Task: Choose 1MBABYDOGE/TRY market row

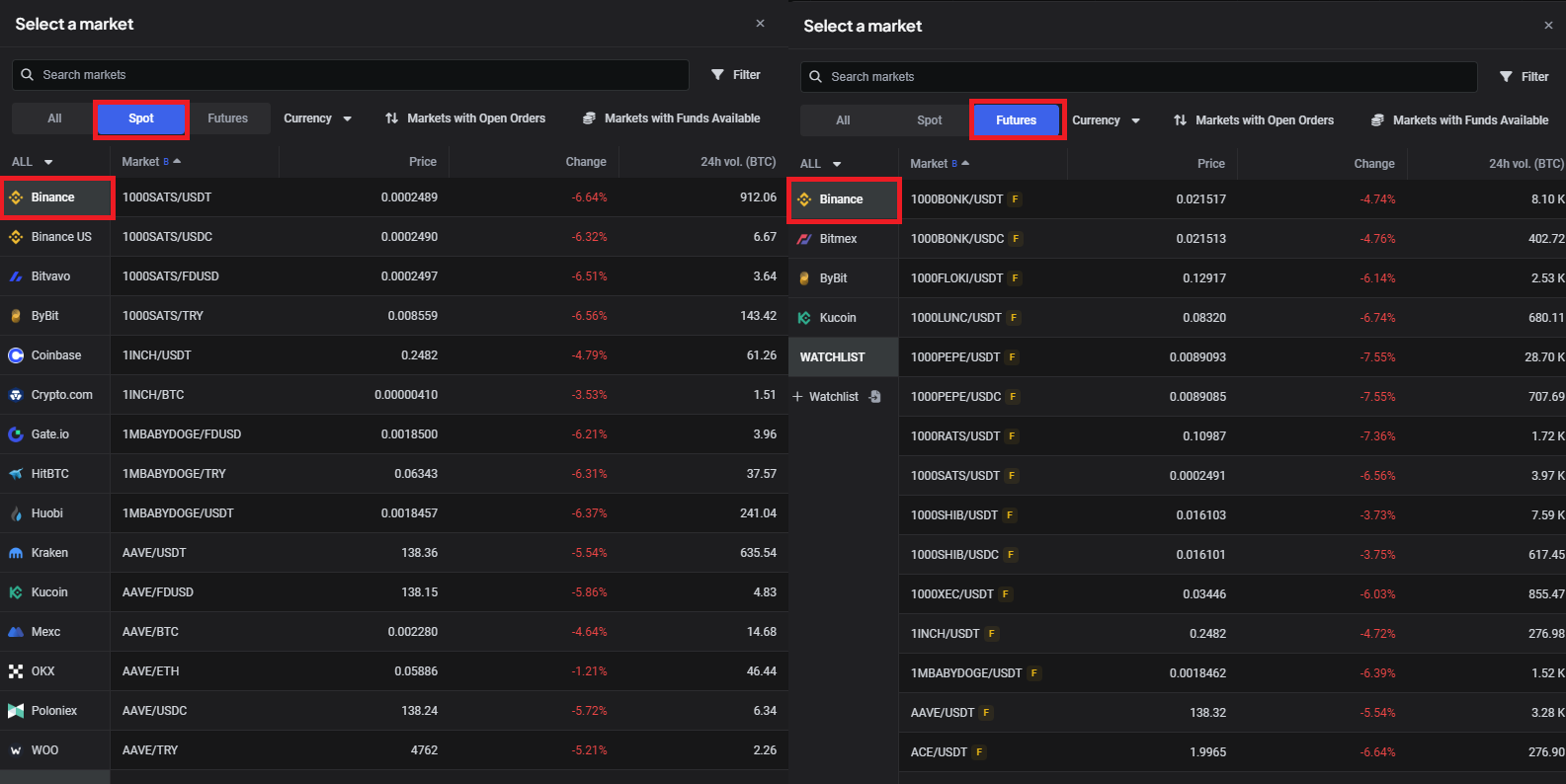Action: [x=450, y=474]
